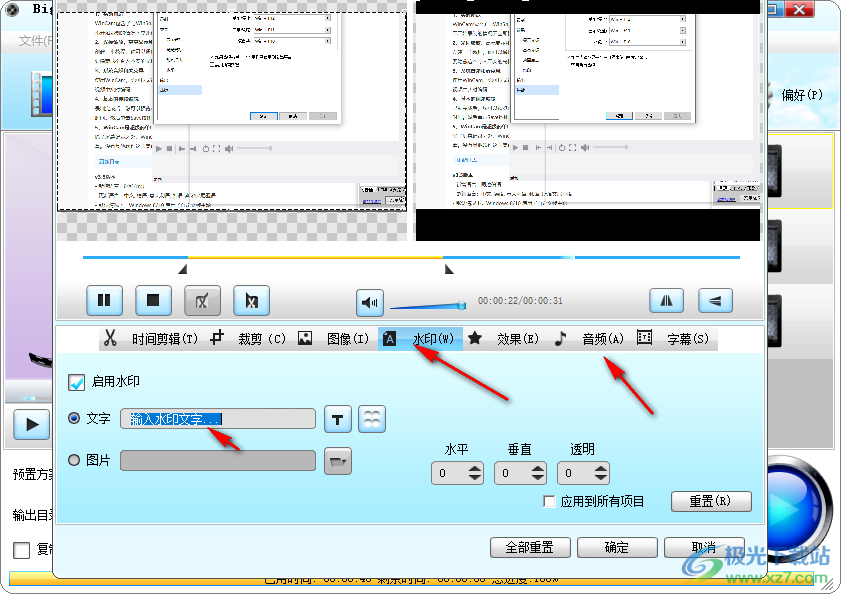This screenshot has width=841, height=594.
Task: Check the 复 checkbox in main window
Action: [x=21, y=550]
